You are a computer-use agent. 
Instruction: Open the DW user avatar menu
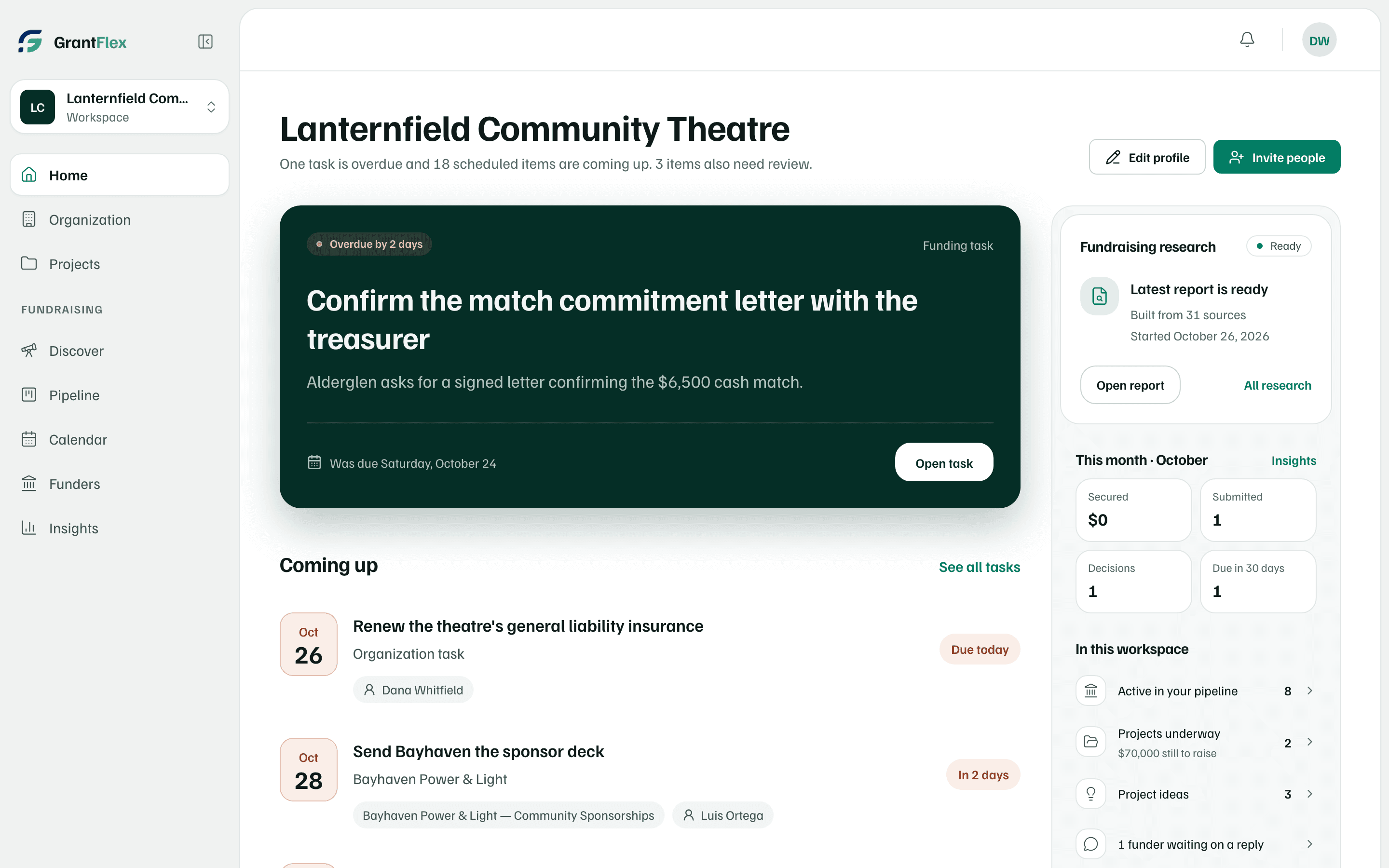[x=1319, y=40]
